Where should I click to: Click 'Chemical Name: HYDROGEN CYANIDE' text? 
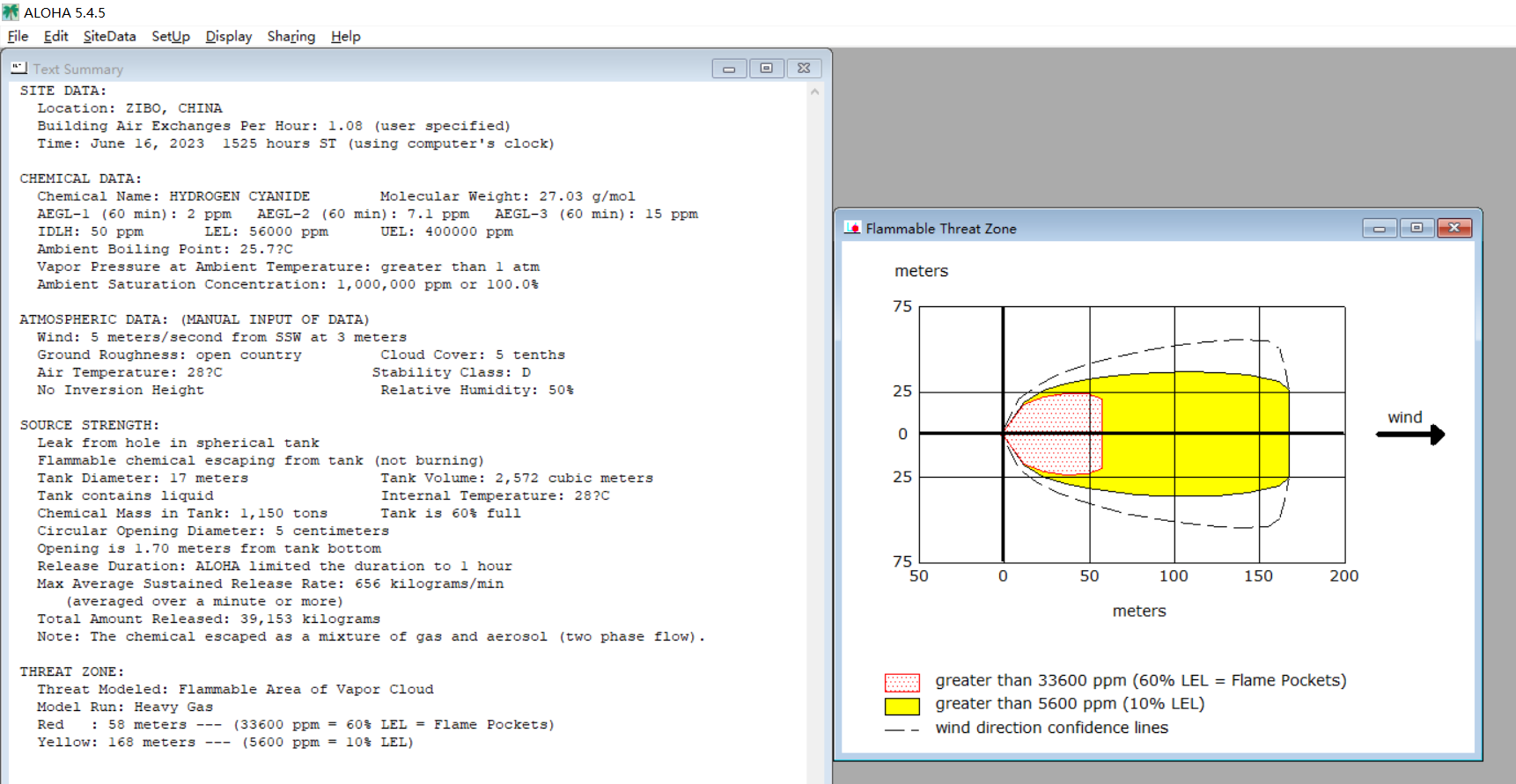[173, 196]
